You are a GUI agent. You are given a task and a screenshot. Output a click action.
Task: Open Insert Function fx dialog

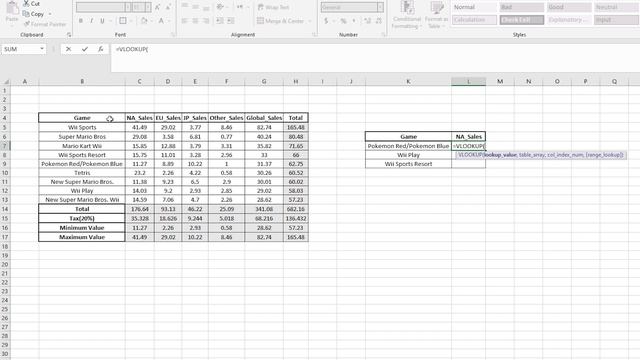100,49
